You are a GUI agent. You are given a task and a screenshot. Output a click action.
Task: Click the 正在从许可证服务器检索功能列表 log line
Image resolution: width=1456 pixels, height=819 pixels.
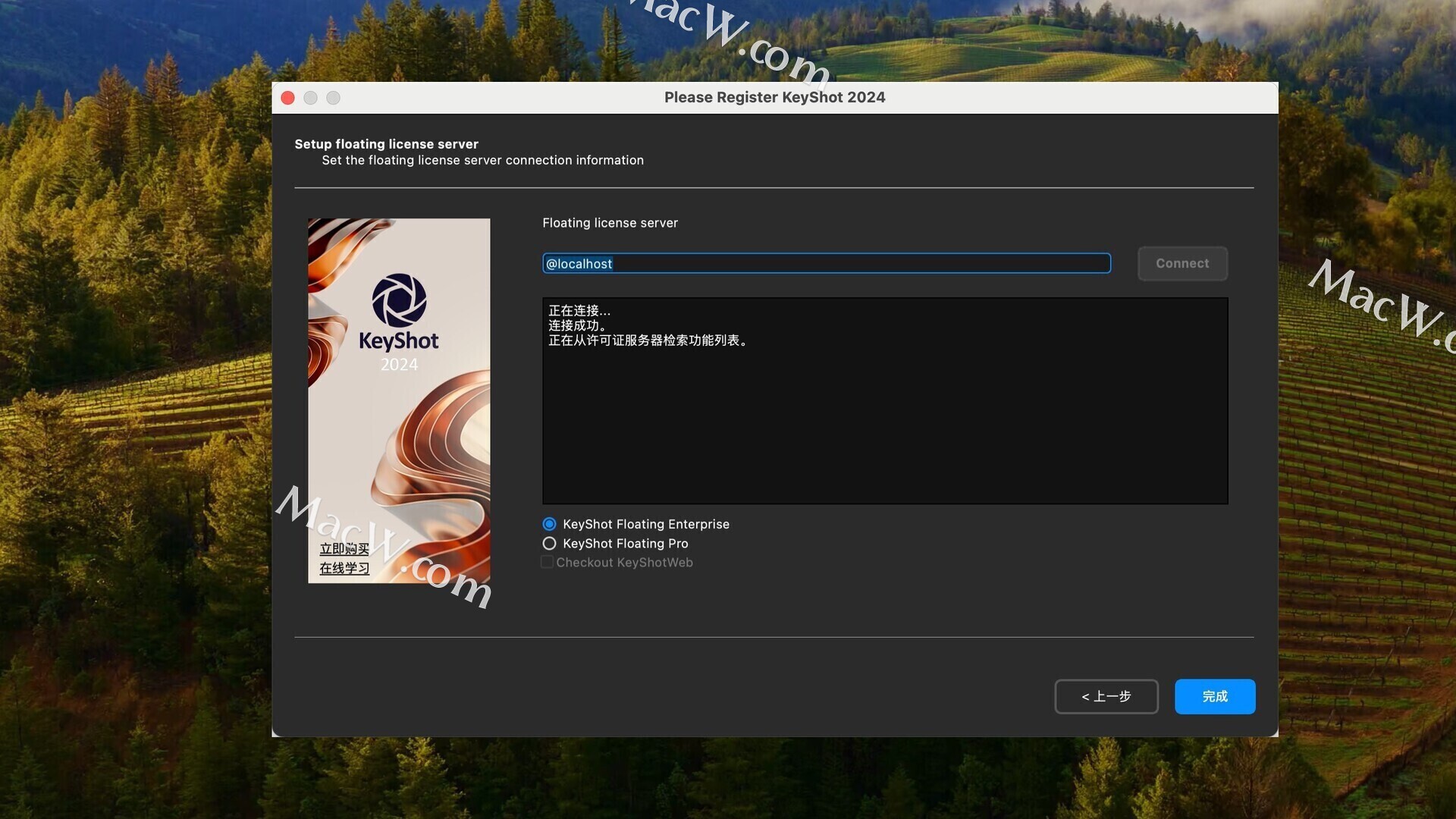click(x=649, y=340)
